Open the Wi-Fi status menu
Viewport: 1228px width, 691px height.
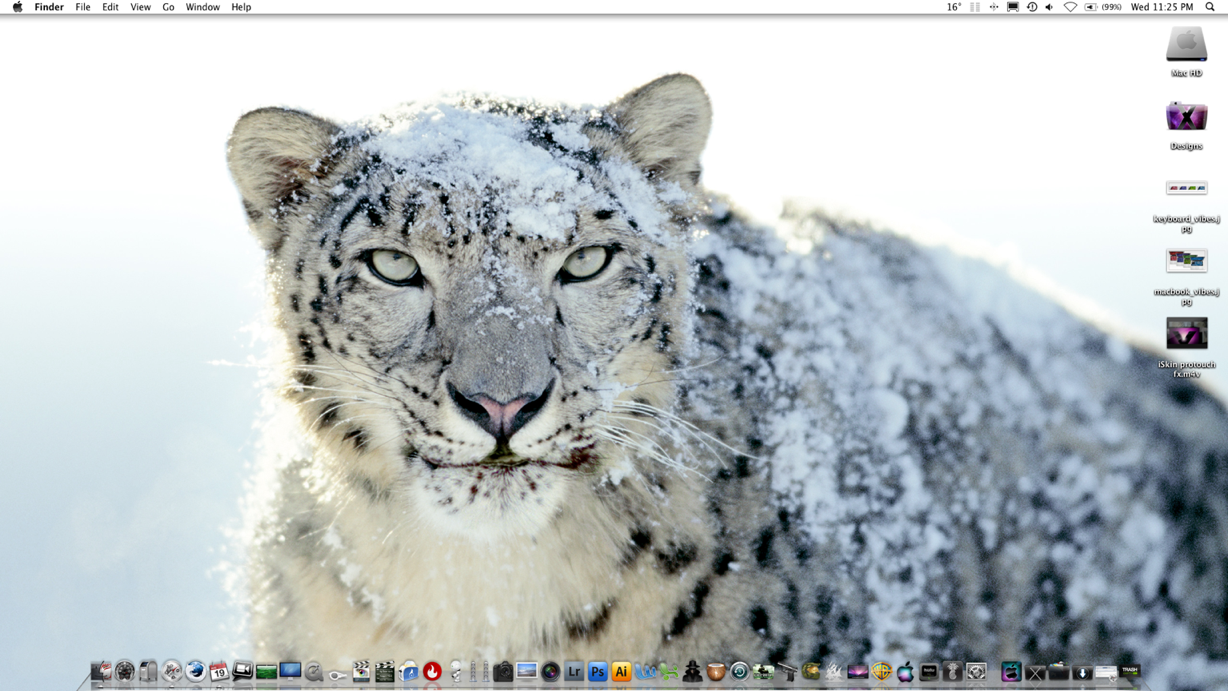click(x=1070, y=7)
